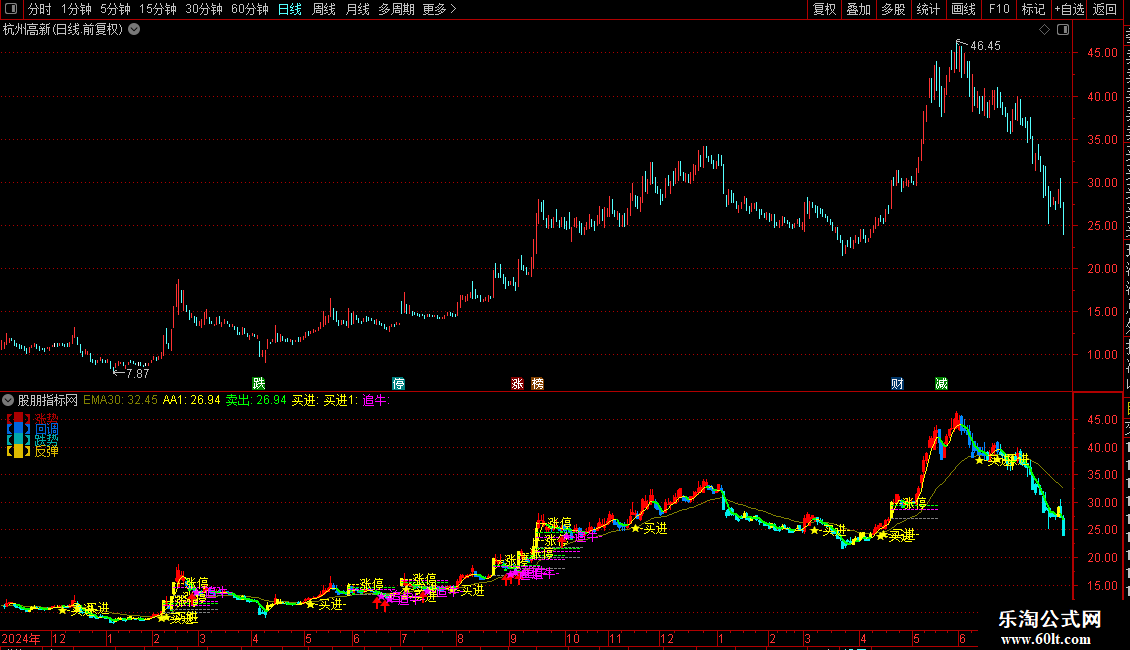Open the 统计 statistics tool
The height and width of the screenshot is (650, 1130).
(927, 9)
